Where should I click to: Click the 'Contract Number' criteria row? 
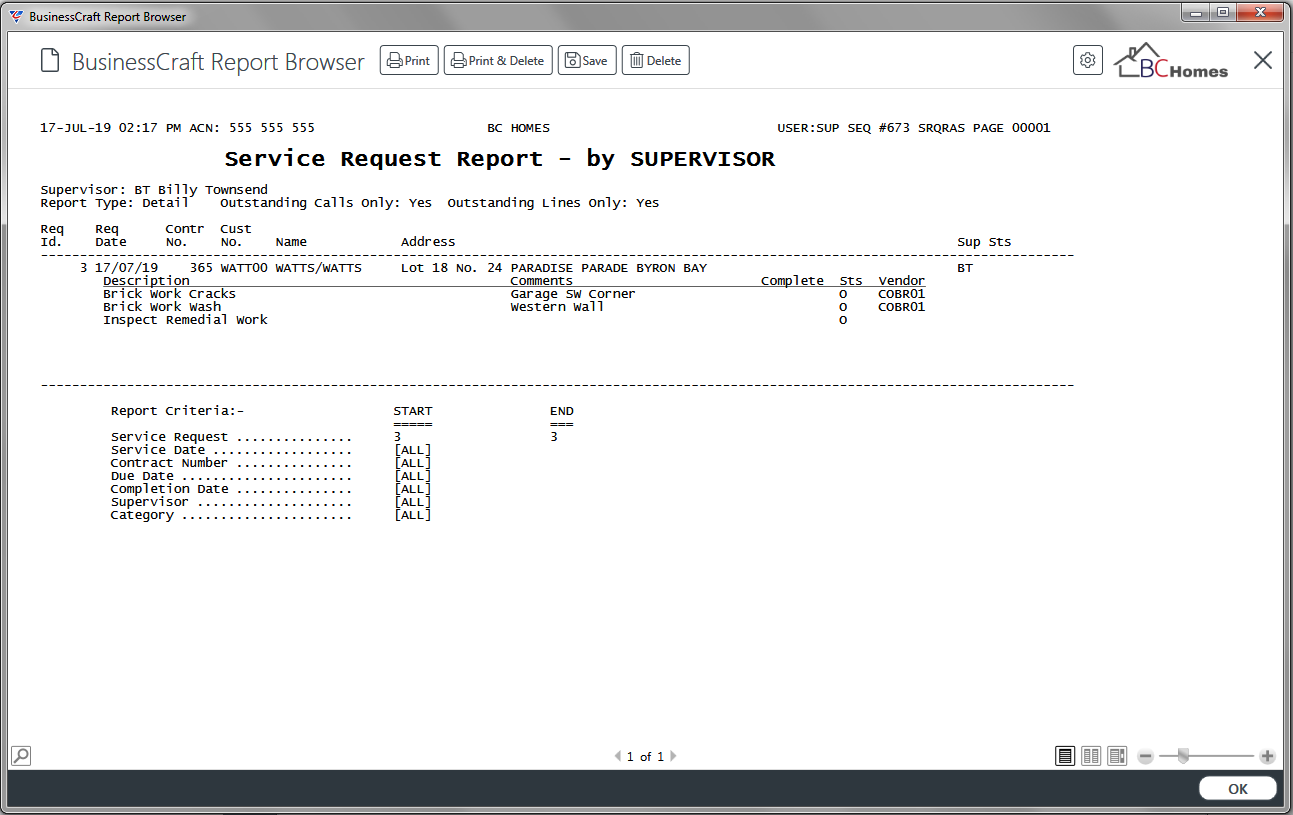(270, 463)
